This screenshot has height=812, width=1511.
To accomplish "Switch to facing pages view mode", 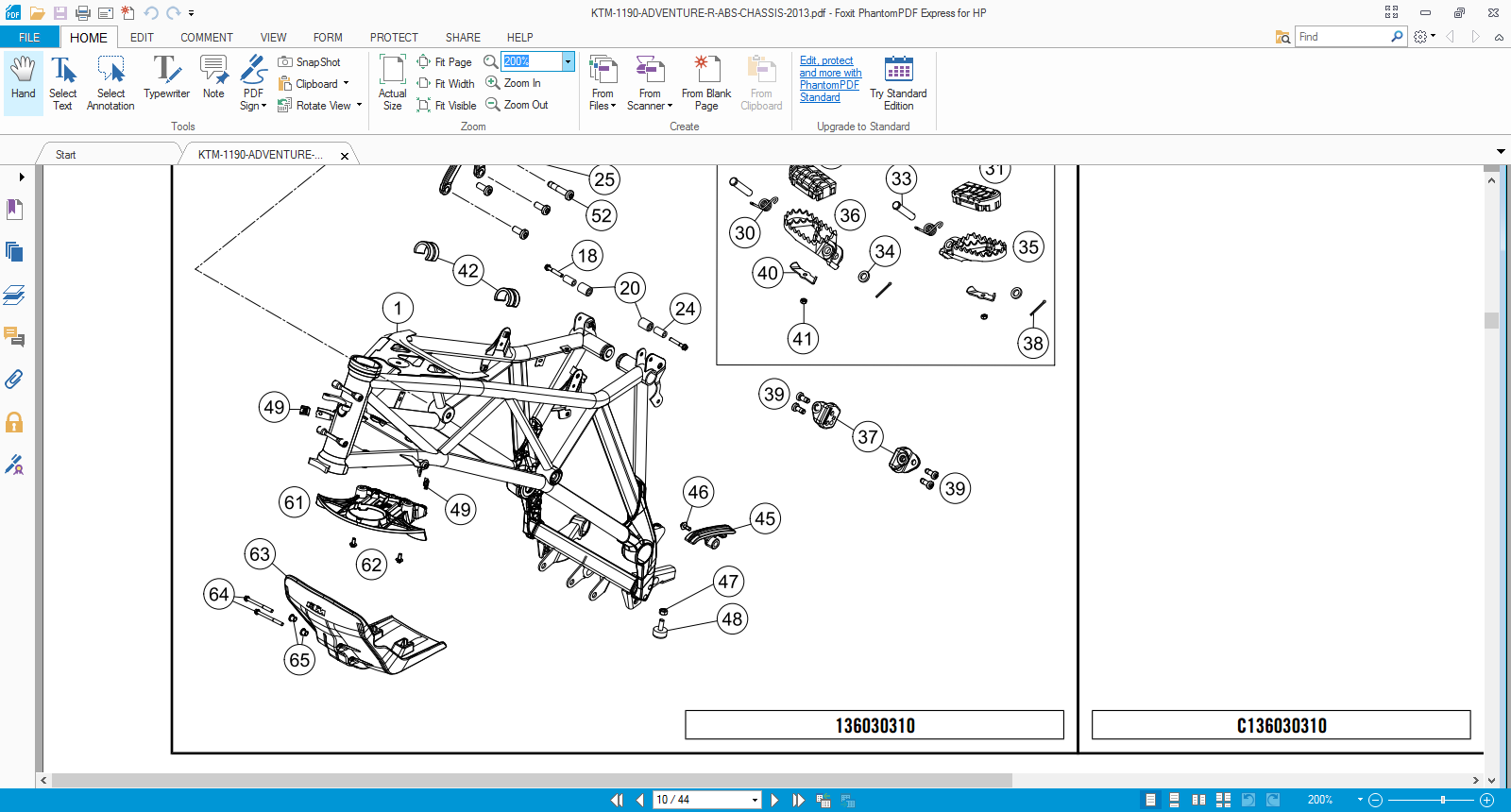I will (1198, 800).
